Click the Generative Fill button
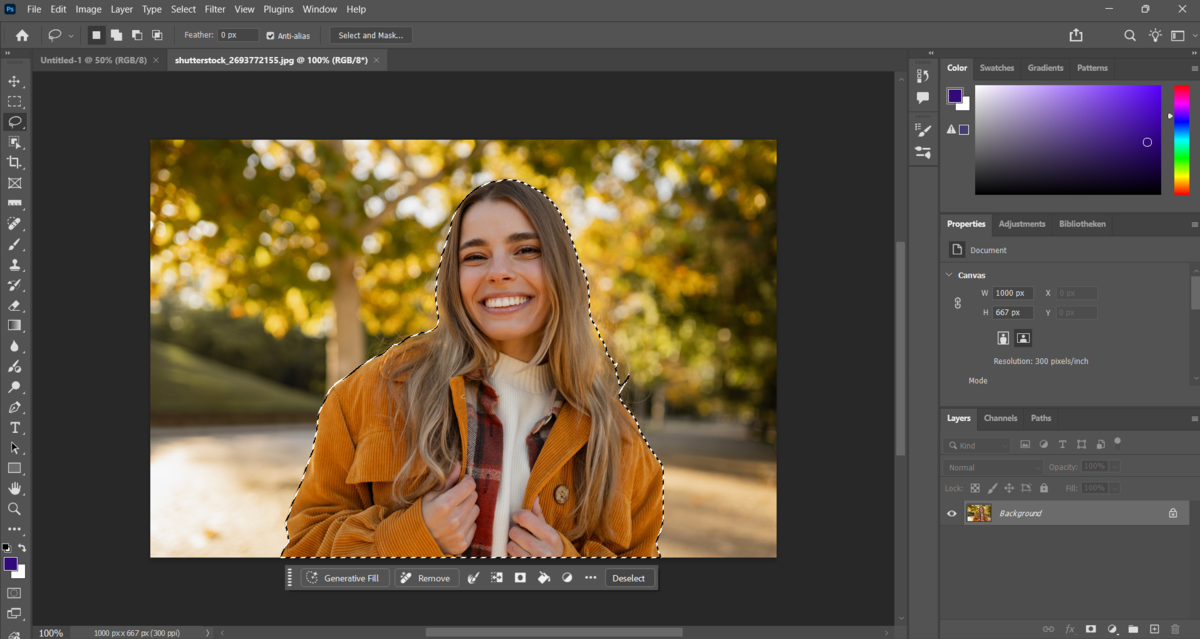Screen dimensions: 1200x639 tap(343, 578)
